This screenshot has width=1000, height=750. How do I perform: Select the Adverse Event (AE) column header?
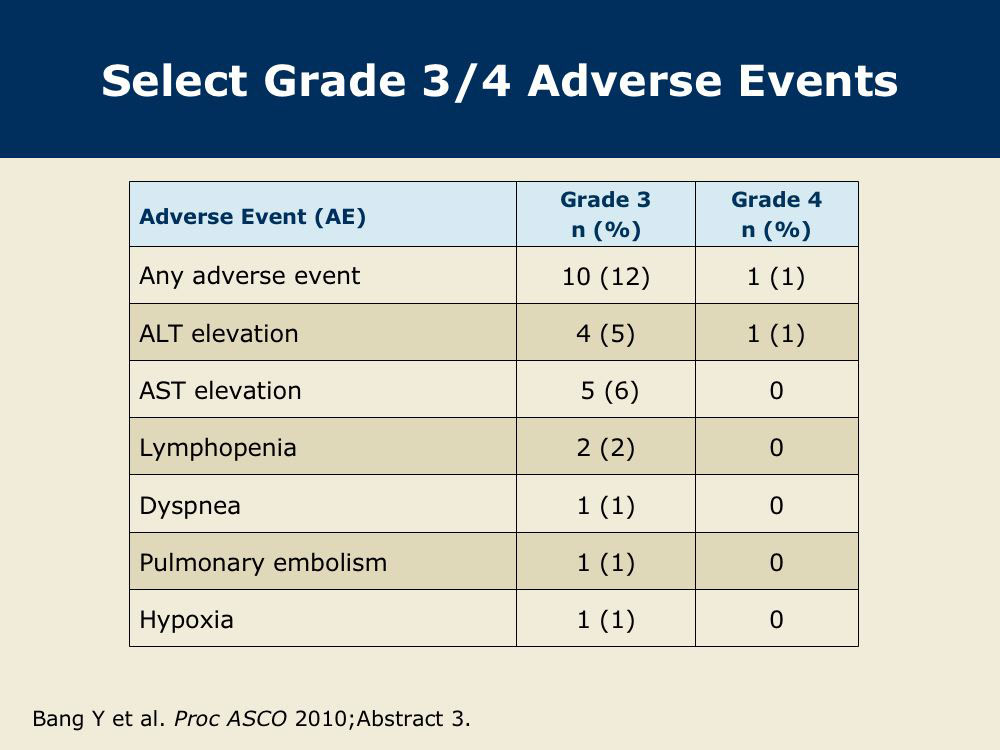tap(253, 217)
